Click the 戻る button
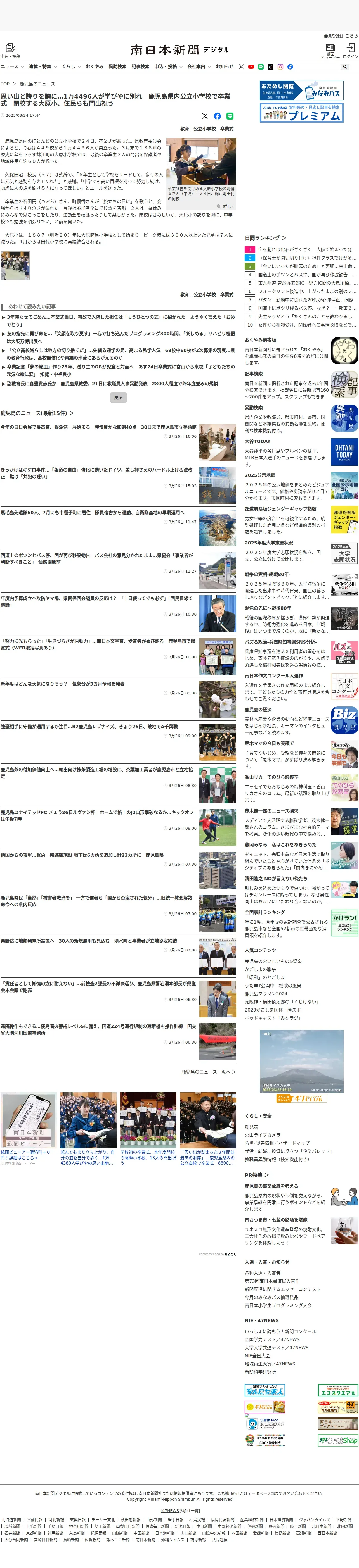Viewport: 359px width, 1568px height. (118, 398)
